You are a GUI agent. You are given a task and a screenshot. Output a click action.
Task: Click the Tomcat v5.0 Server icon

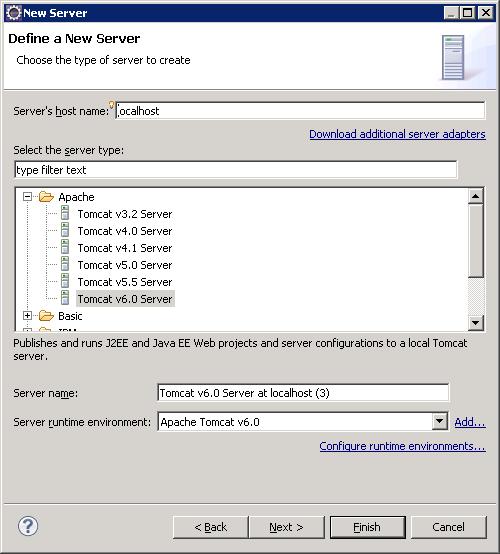65,264
